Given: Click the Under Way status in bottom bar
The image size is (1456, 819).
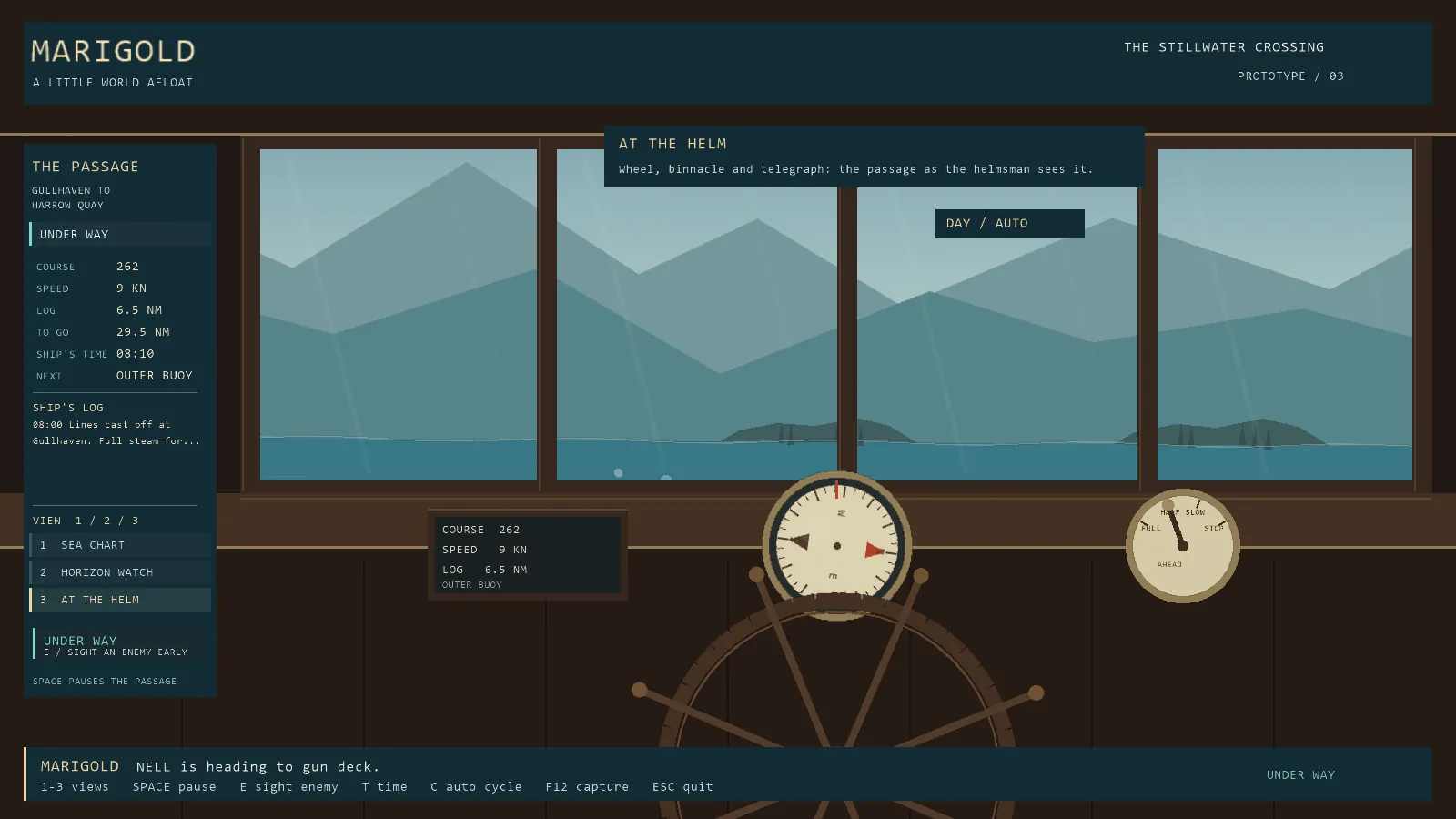Looking at the screenshot, I should [x=1300, y=775].
